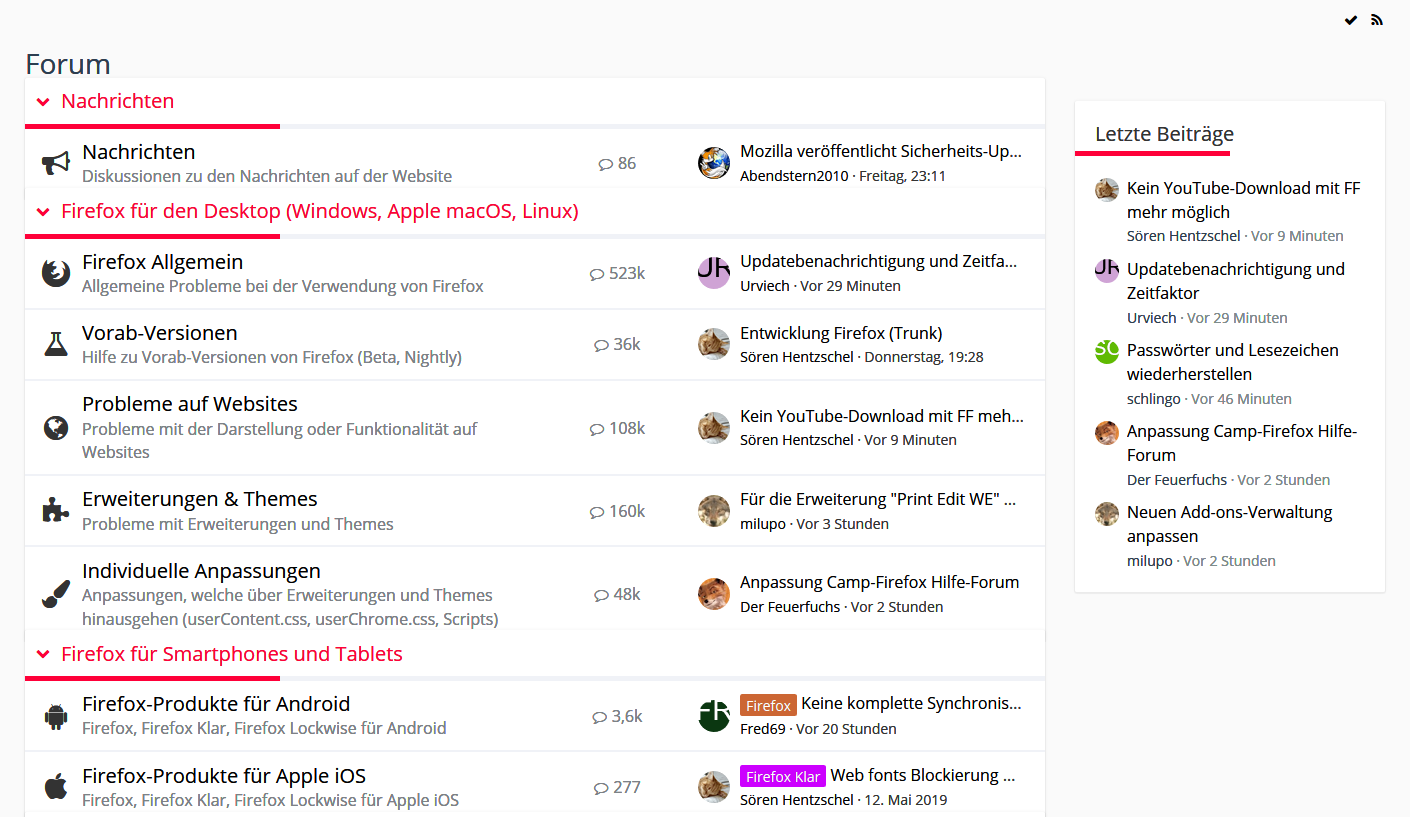Click the puzzle piece icon beside Erweiterungen & Themes

(55, 511)
